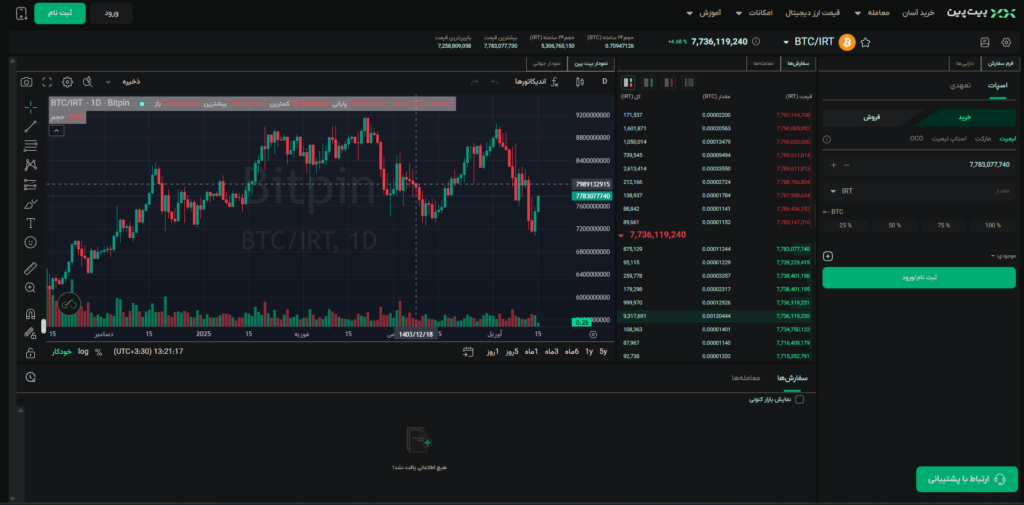Open the نمودار جهانی chart tab
The height and width of the screenshot is (505, 1024).
[x=548, y=63]
